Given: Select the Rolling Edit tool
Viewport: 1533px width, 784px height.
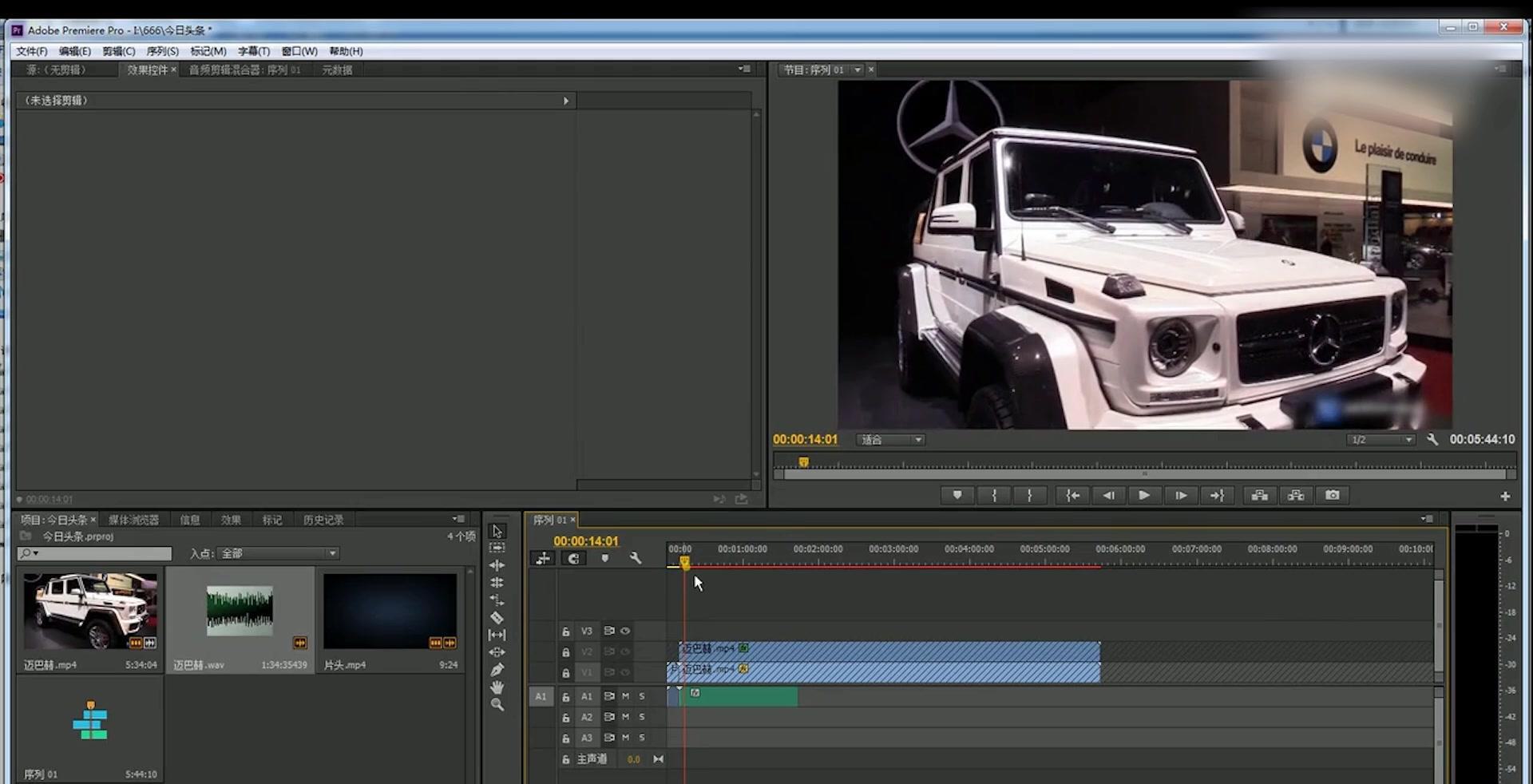Looking at the screenshot, I should [497, 583].
